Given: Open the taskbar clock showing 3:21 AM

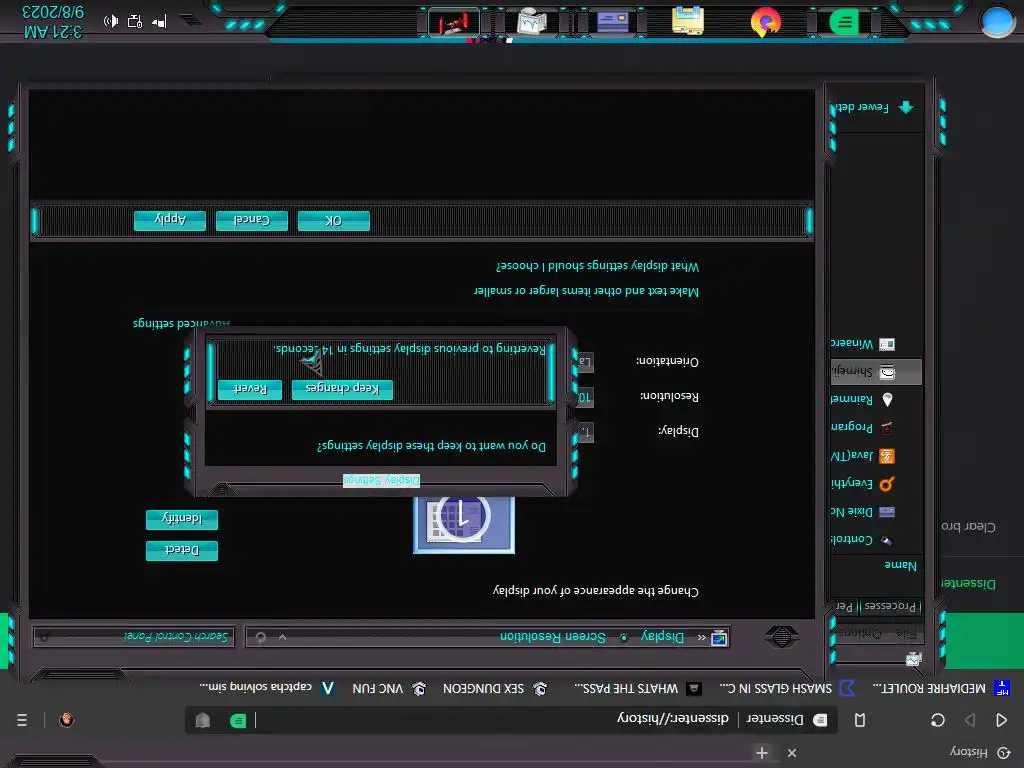Looking at the screenshot, I should pyautogui.click(x=53, y=22).
